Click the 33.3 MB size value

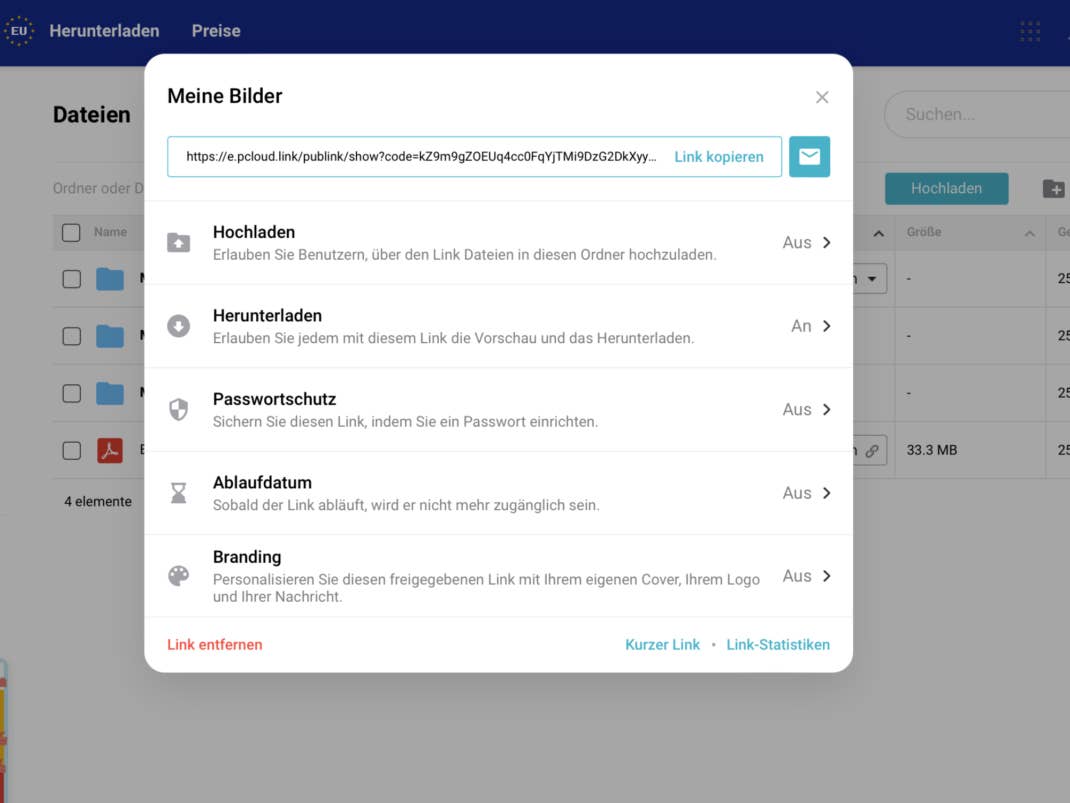(931, 450)
